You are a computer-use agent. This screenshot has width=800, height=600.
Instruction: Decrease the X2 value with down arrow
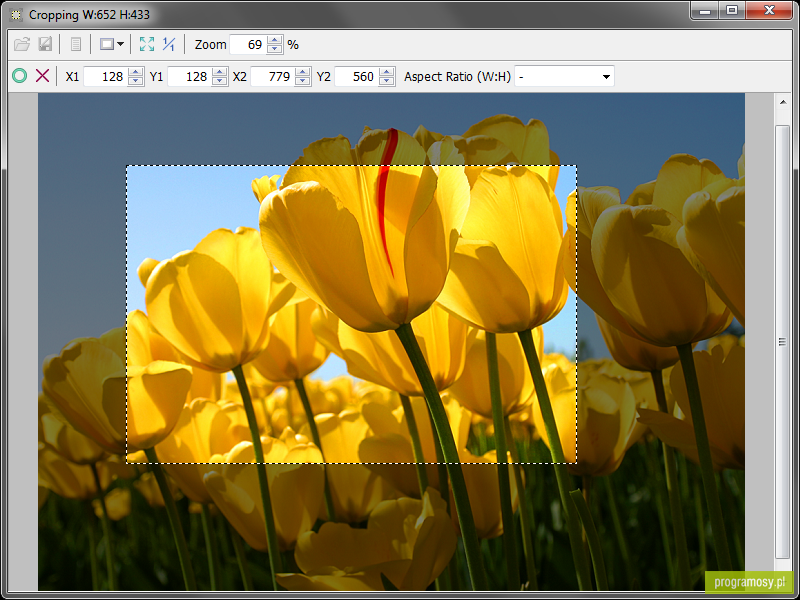coord(303,81)
